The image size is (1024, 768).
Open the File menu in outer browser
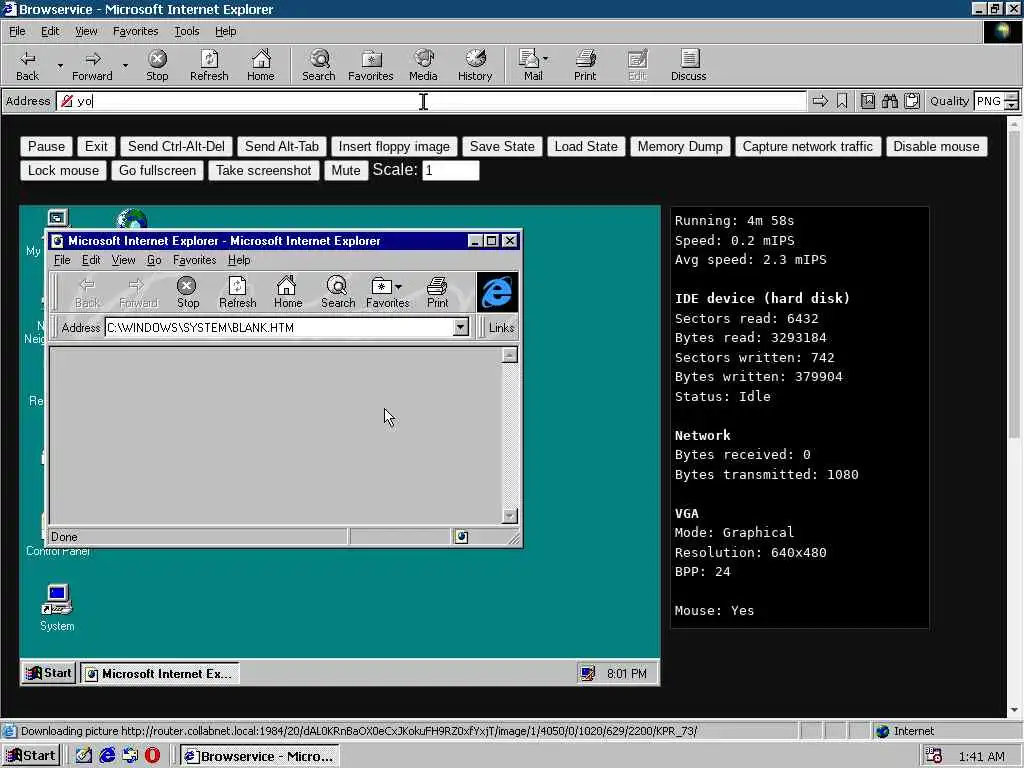point(17,31)
